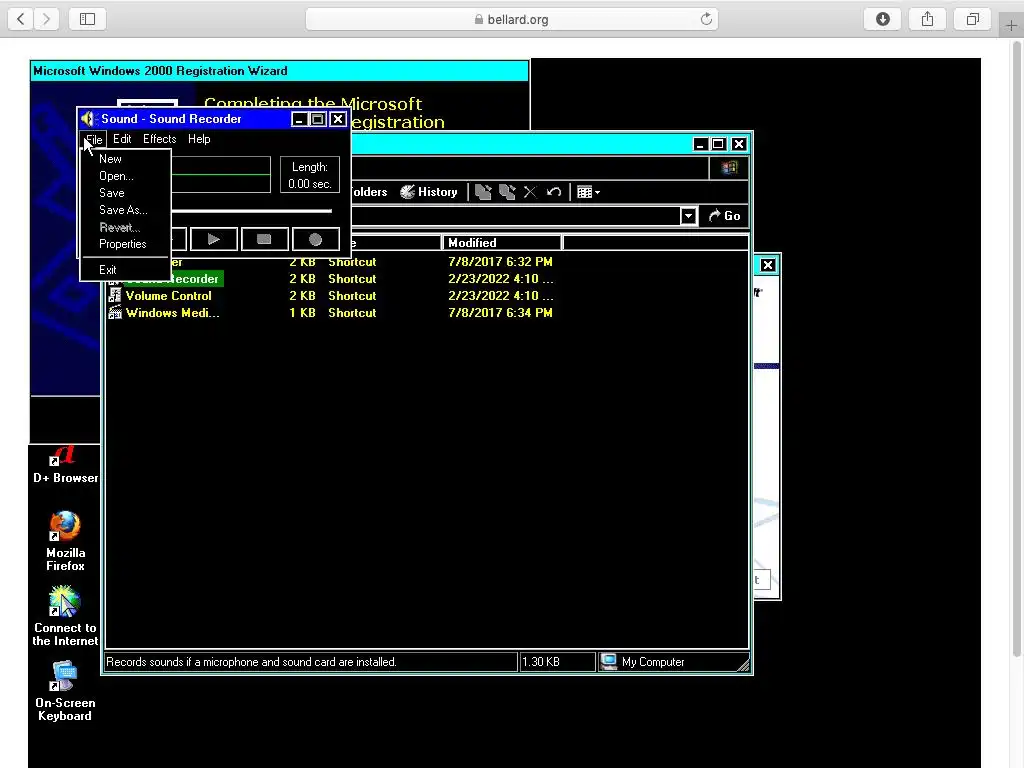The width and height of the screenshot is (1024, 768).
Task: Click My Computer icon in Explorer status bar
Action: tap(609, 662)
